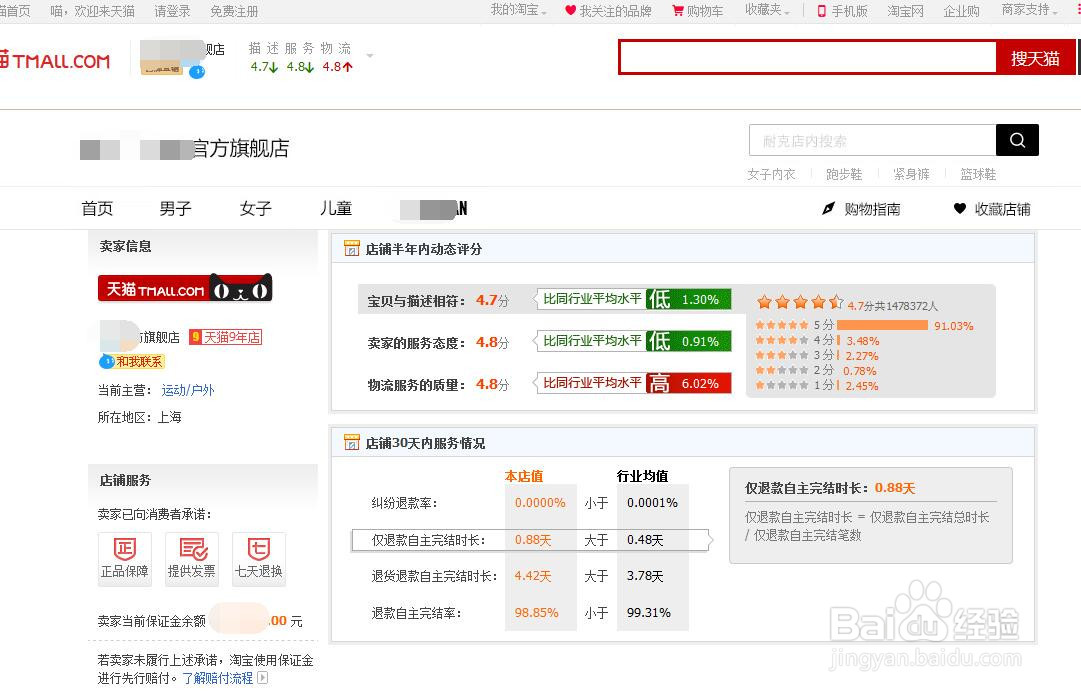Expand the shop rating dropdown arrow
The width and height of the screenshot is (1081, 695).
tap(370, 55)
